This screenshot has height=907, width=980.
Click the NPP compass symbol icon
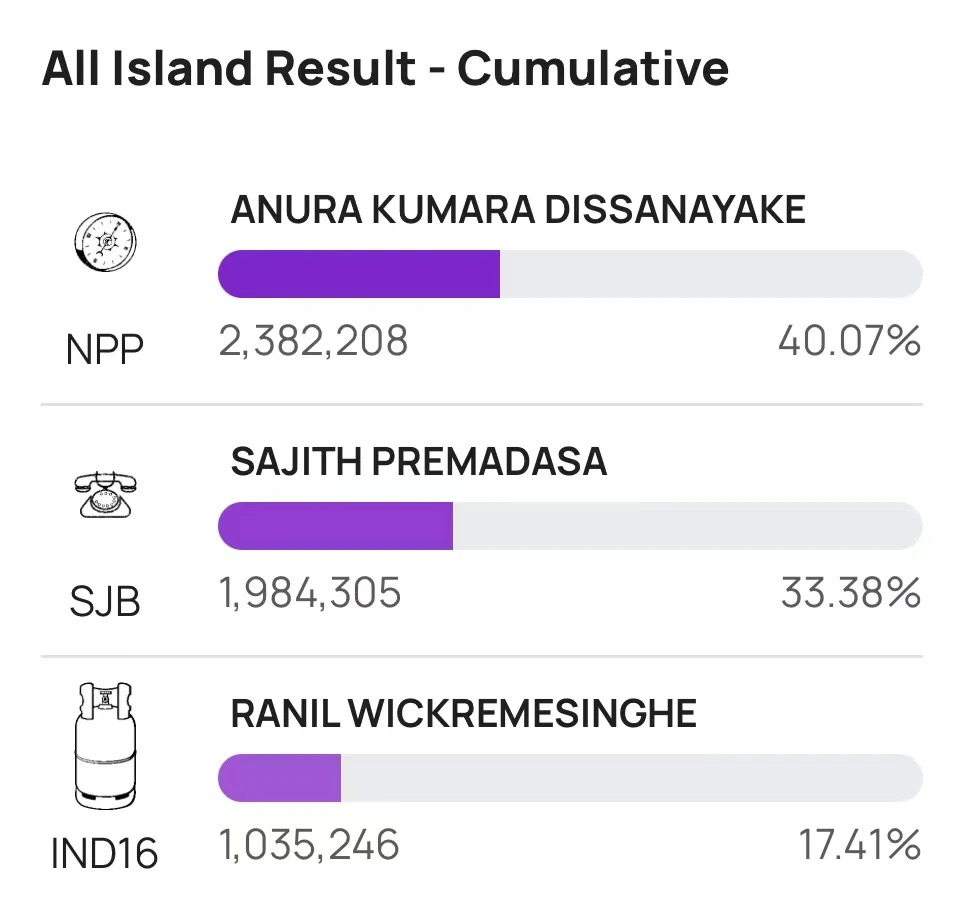click(105, 243)
